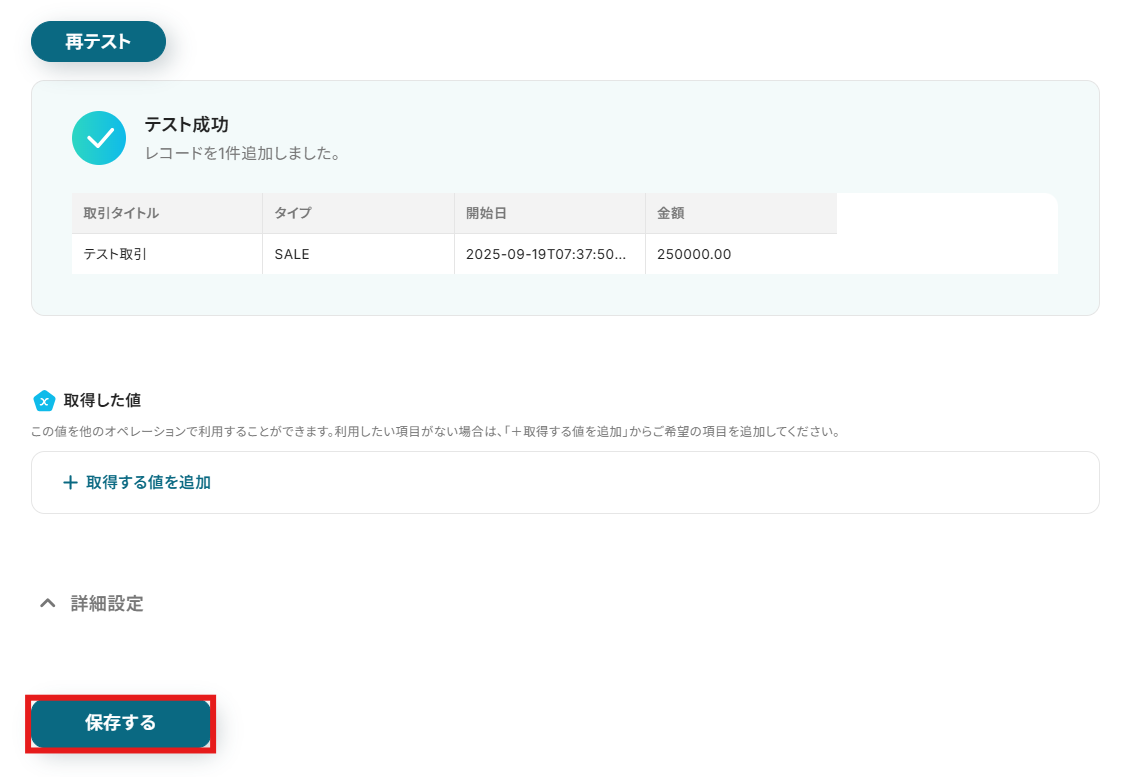
Task: Select the タイプ column header
Action: (359, 213)
